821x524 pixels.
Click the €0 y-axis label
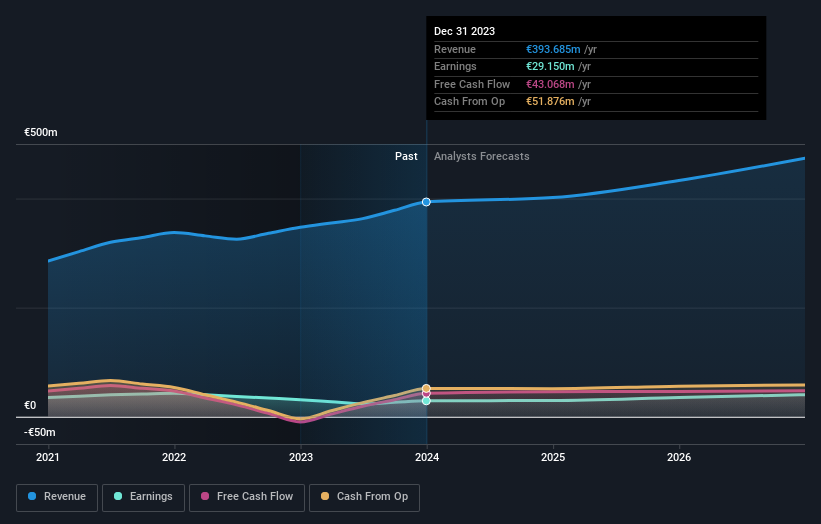30,405
